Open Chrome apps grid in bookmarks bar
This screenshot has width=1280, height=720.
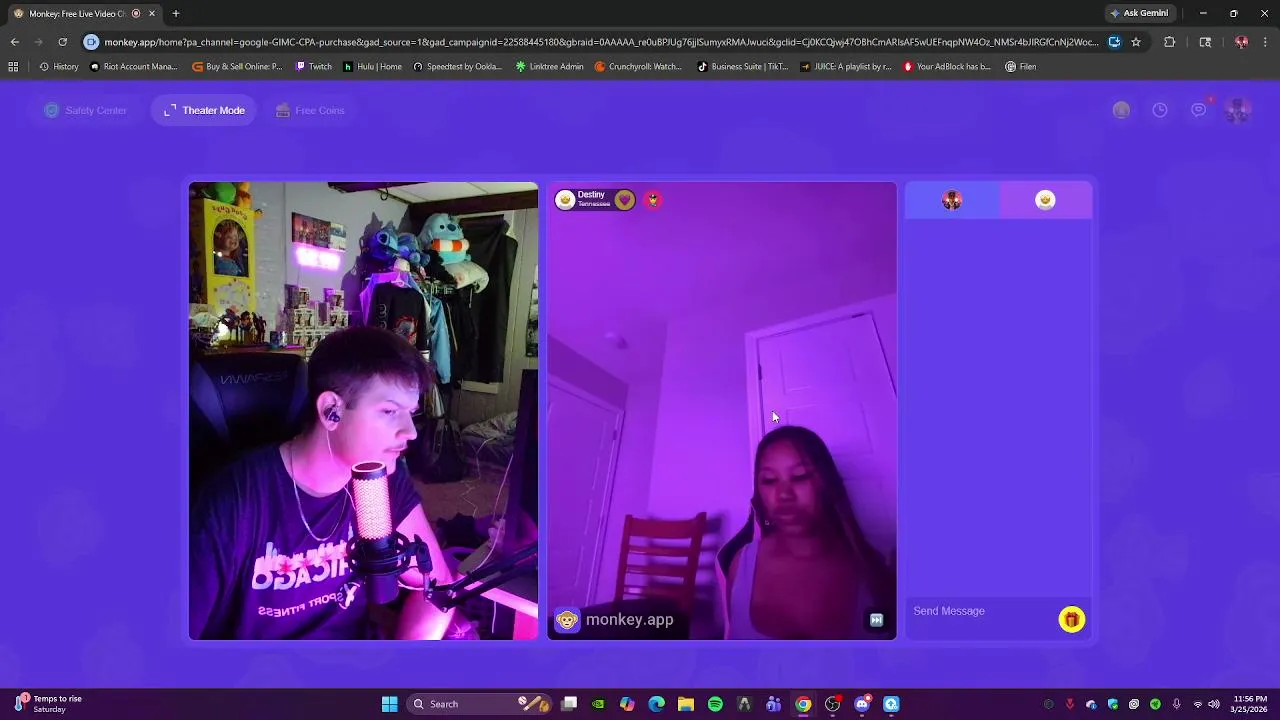tap(13, 67)
